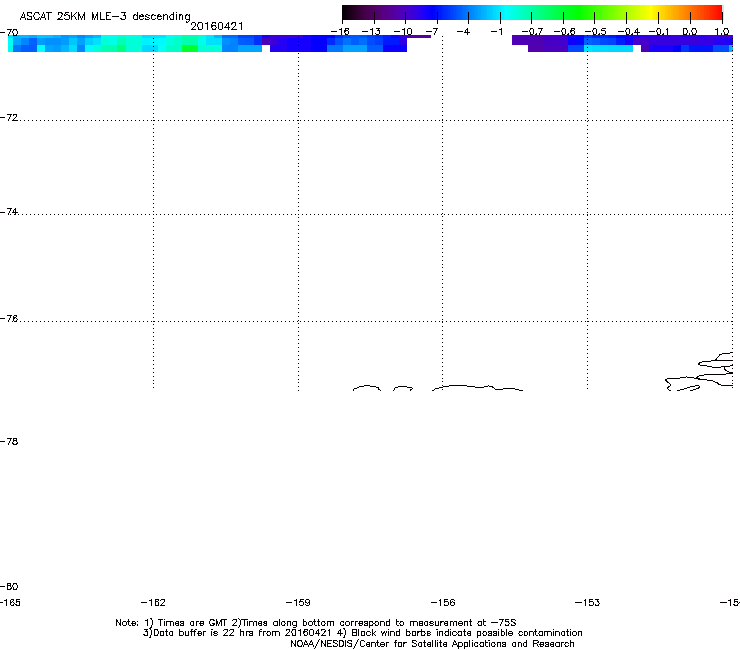Click the "-4" color scale label
The width and height of the screenshot is (740, 650).
coord(463,32)
